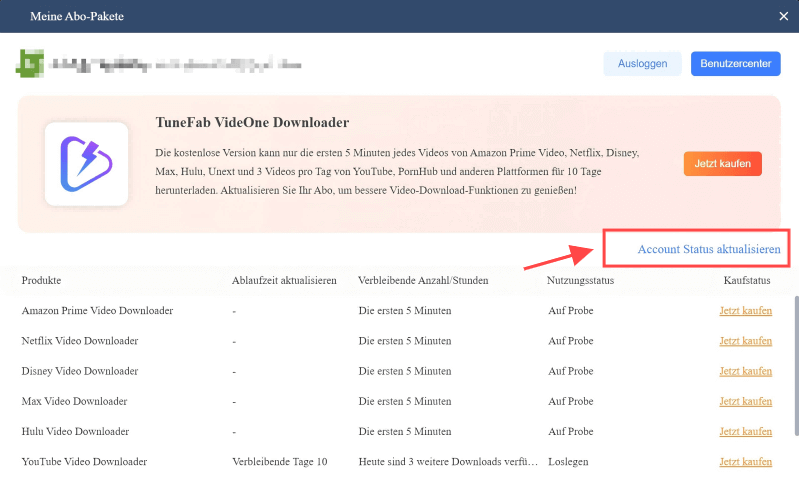
Task: Click the vertical scrollbar of the product list
Action: (x=796, y=366)
